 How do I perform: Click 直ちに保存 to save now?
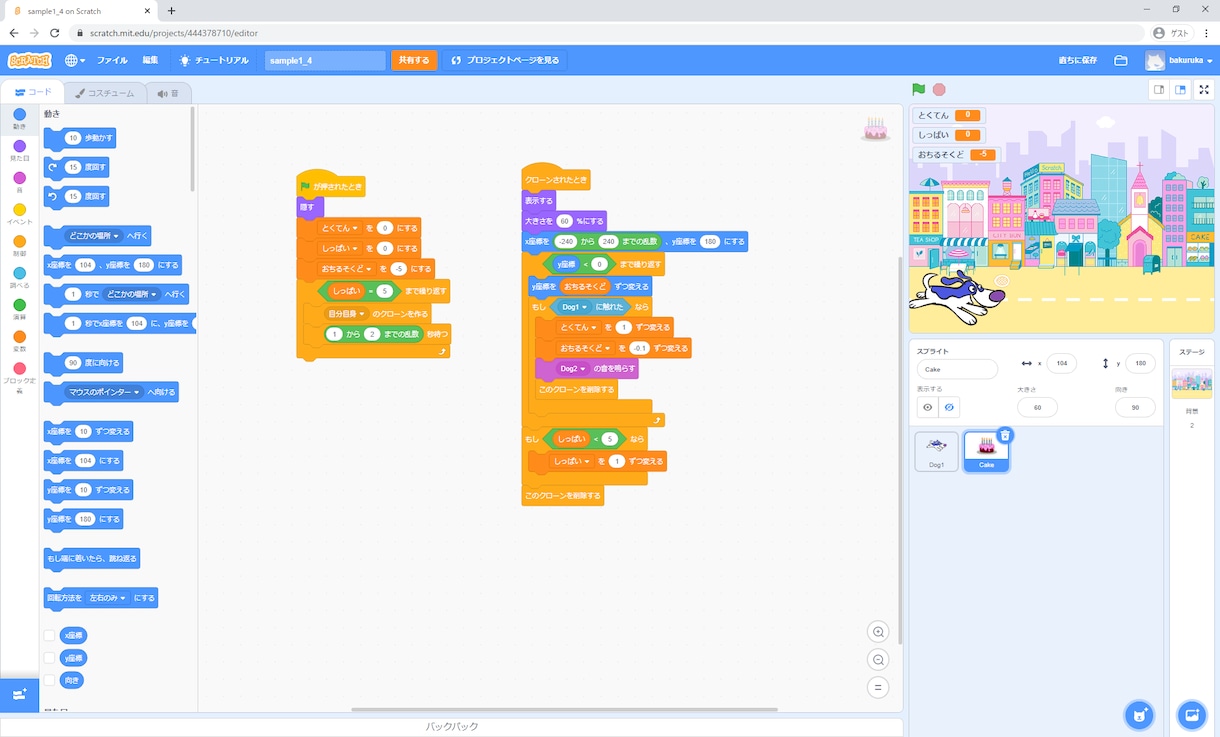(x=1078, y=60)
